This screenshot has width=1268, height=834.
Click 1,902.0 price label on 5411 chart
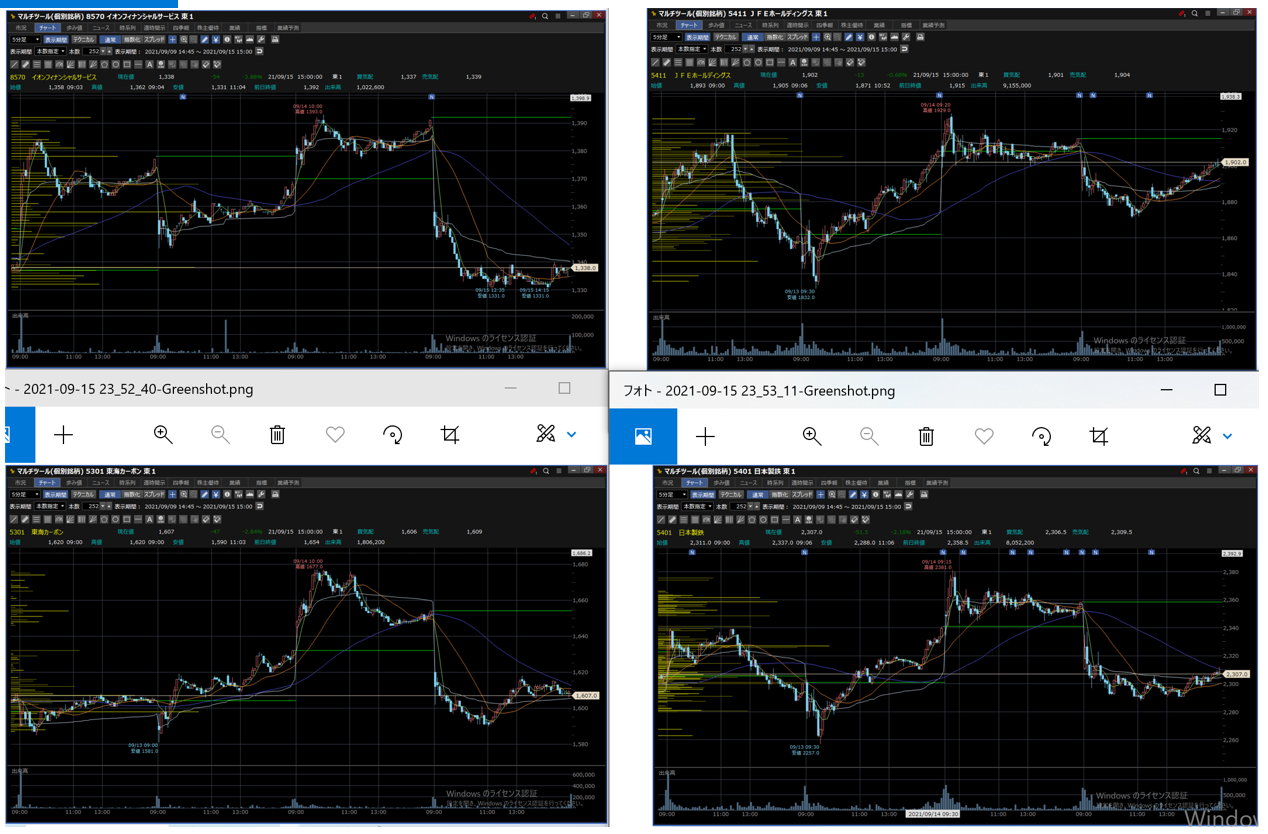pyautogui.click(x=1235, y=162)
